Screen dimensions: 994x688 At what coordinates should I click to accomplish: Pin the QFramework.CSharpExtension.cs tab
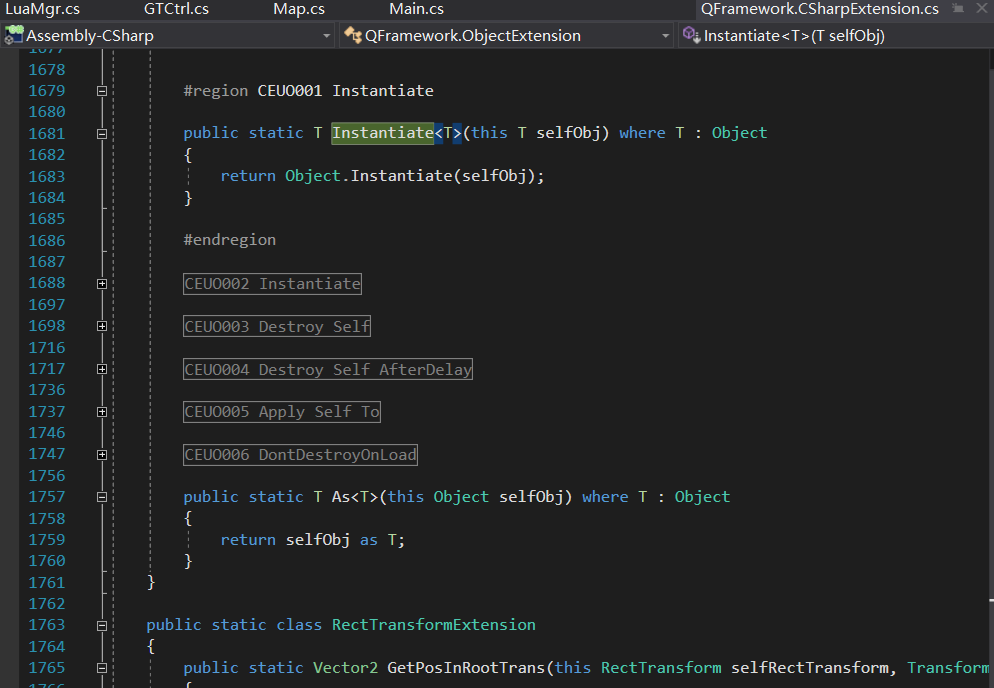(958, 8)
